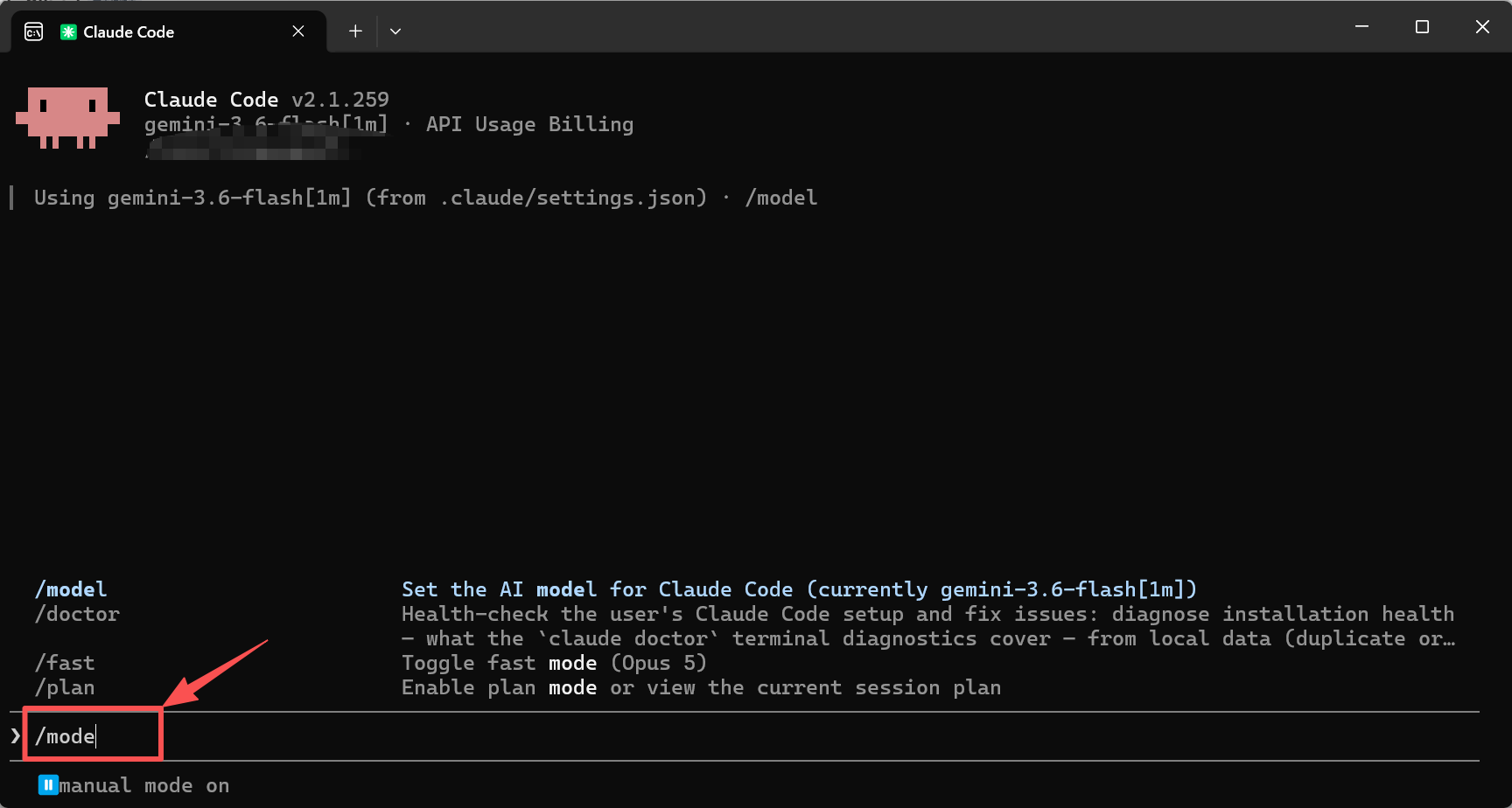Click the green Claude Code tab icon
Viewport: 1512px width, 808px height.
click(x=68, y=32)
